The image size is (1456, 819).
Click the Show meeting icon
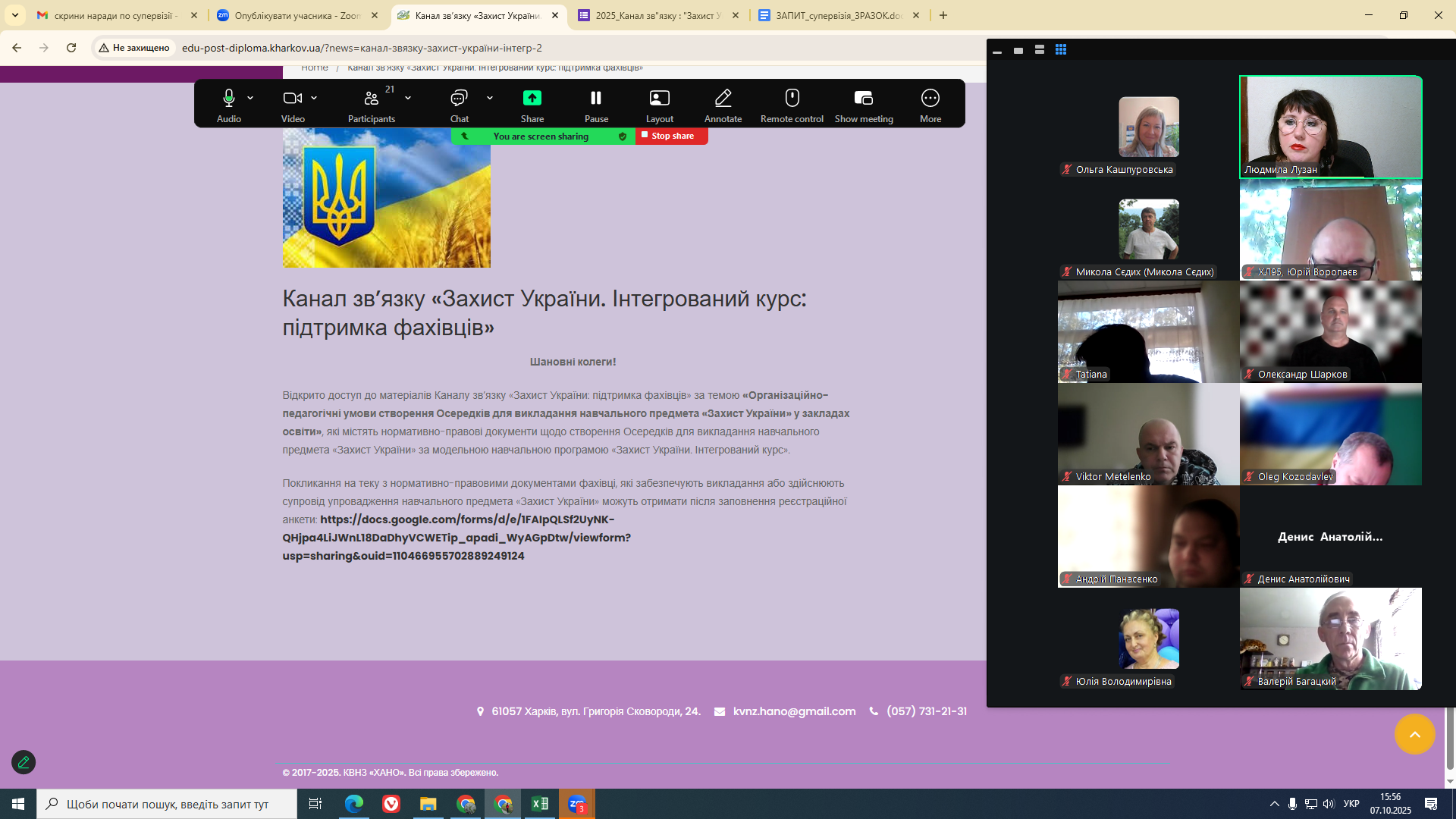tap(863, 99)
